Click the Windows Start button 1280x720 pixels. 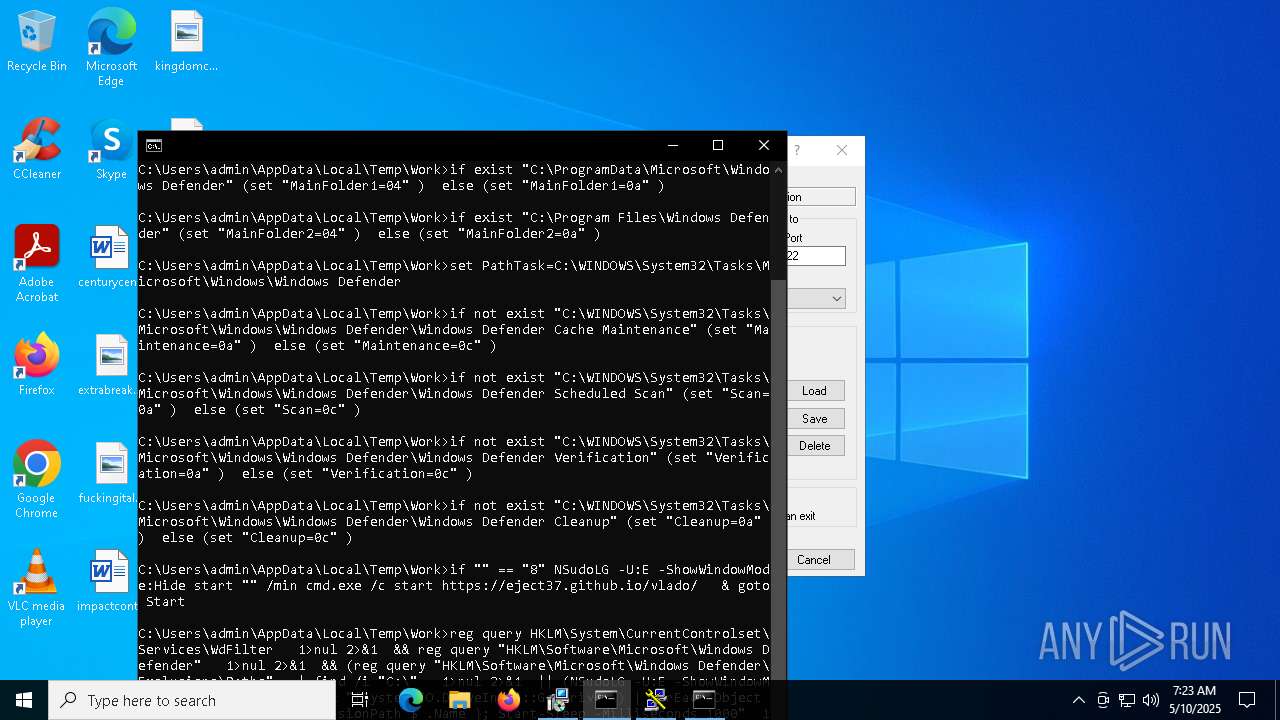pyautogui.click(x=24, y=700)
